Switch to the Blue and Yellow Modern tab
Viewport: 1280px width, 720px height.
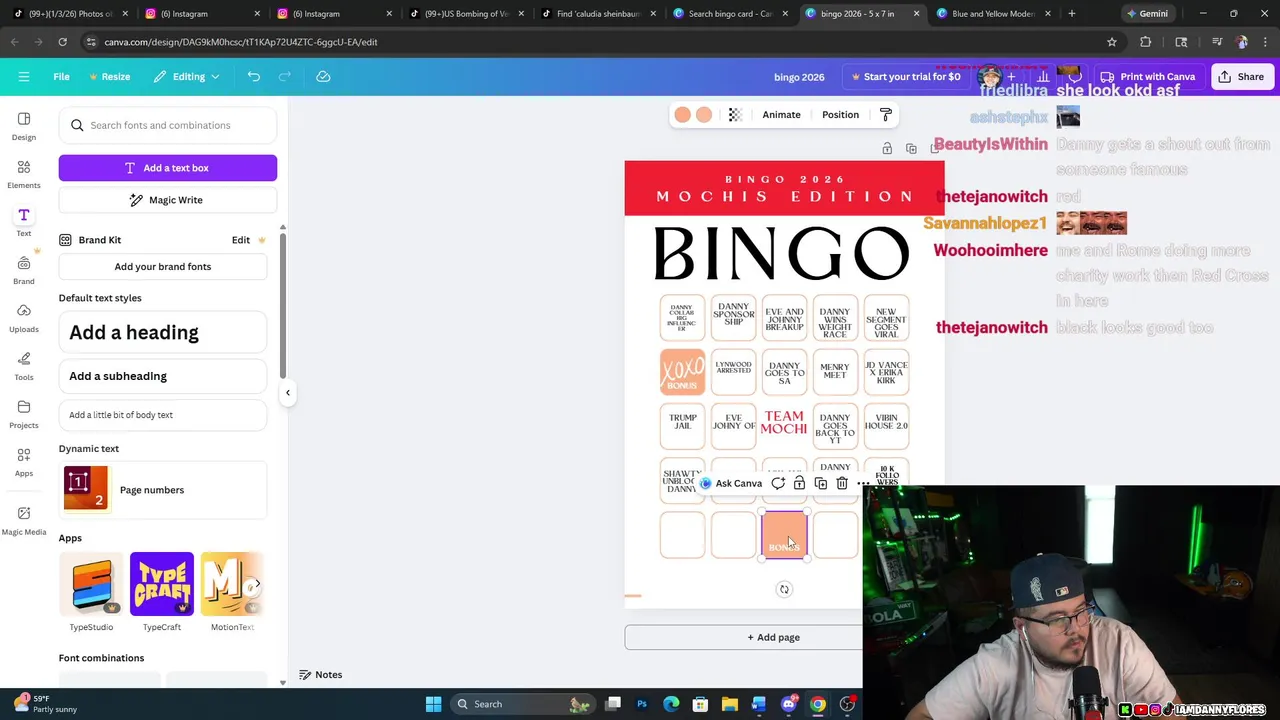tap(992, 14)
